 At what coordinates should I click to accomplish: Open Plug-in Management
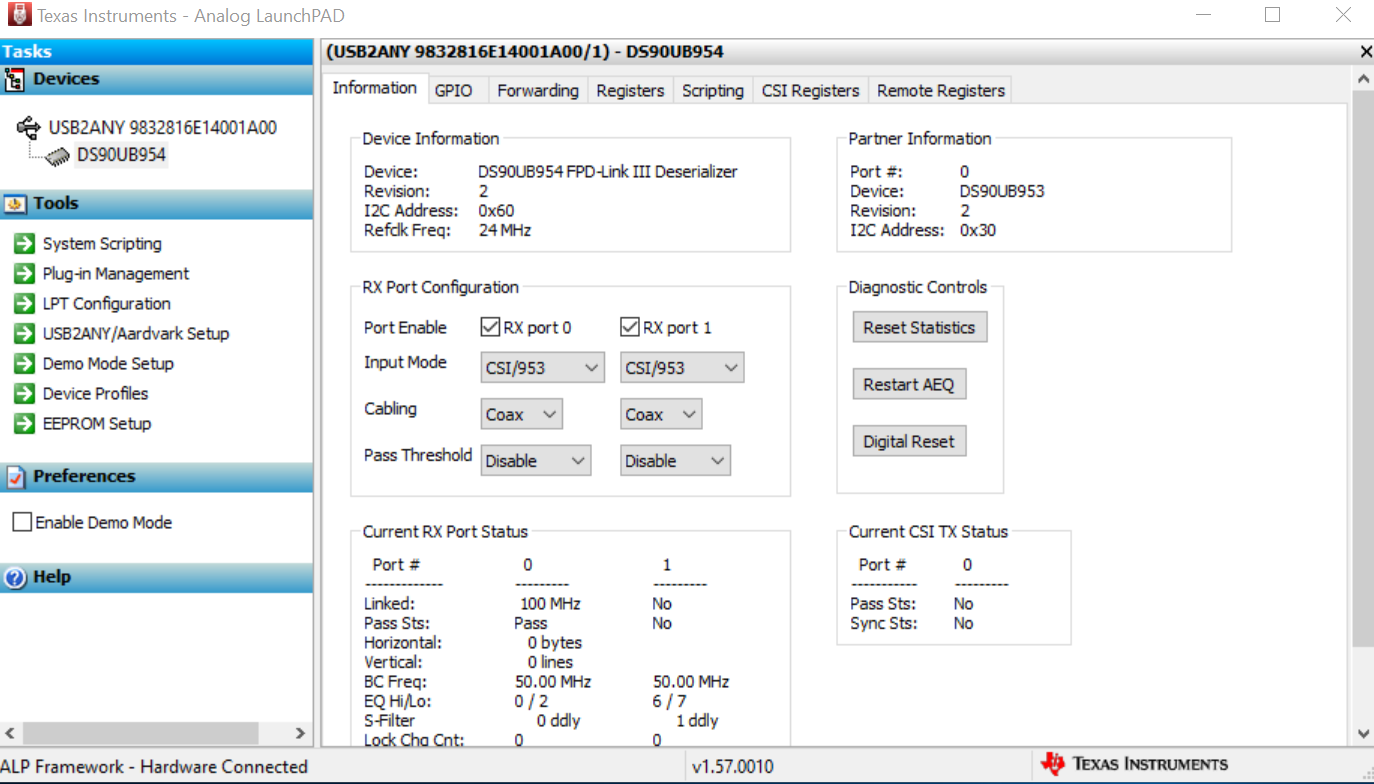[116, 274]
